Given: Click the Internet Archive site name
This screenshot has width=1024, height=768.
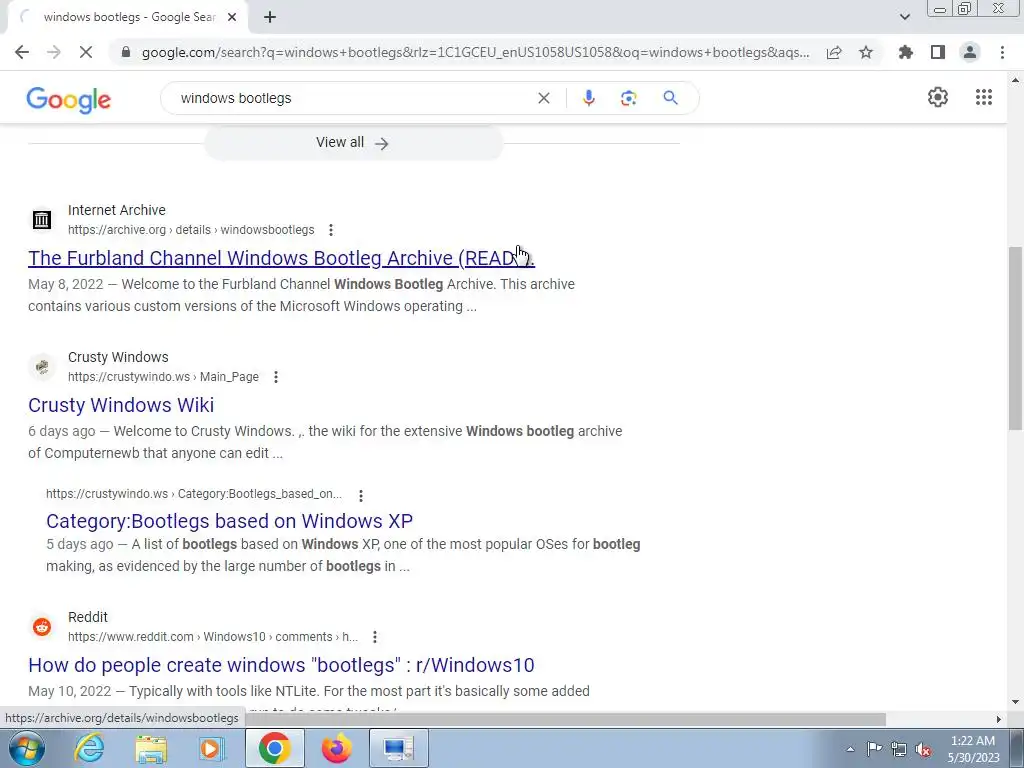Looking at the screenshot, I should click(x=117, y=210).
